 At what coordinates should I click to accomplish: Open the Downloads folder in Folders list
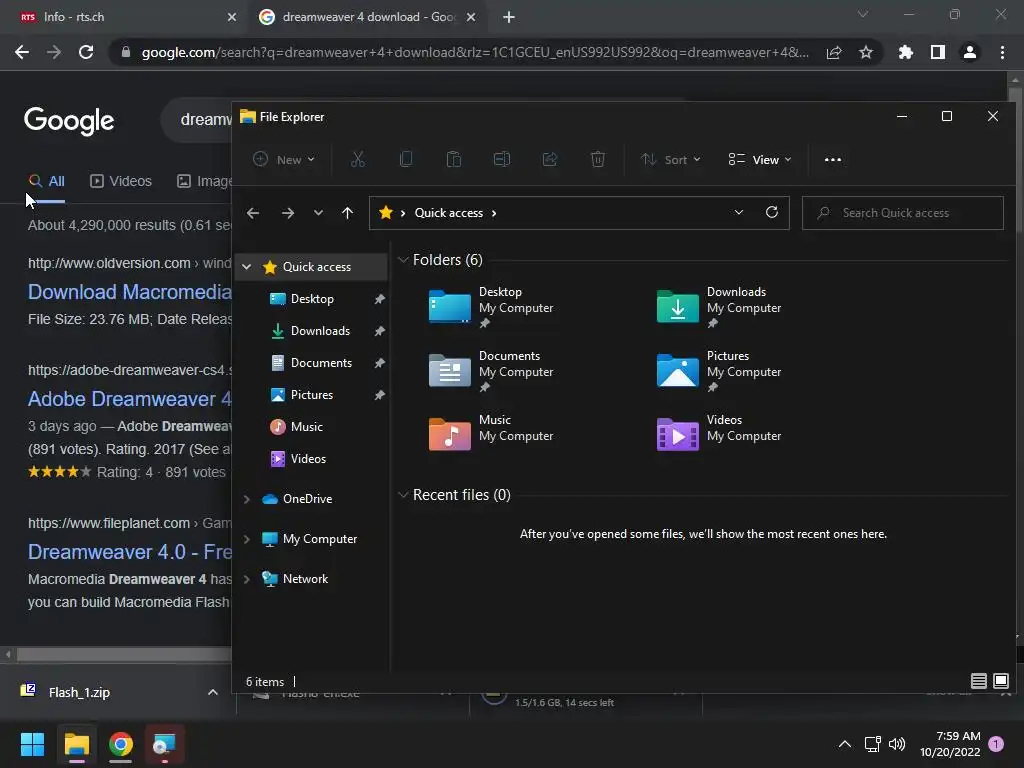click(719, 306)
